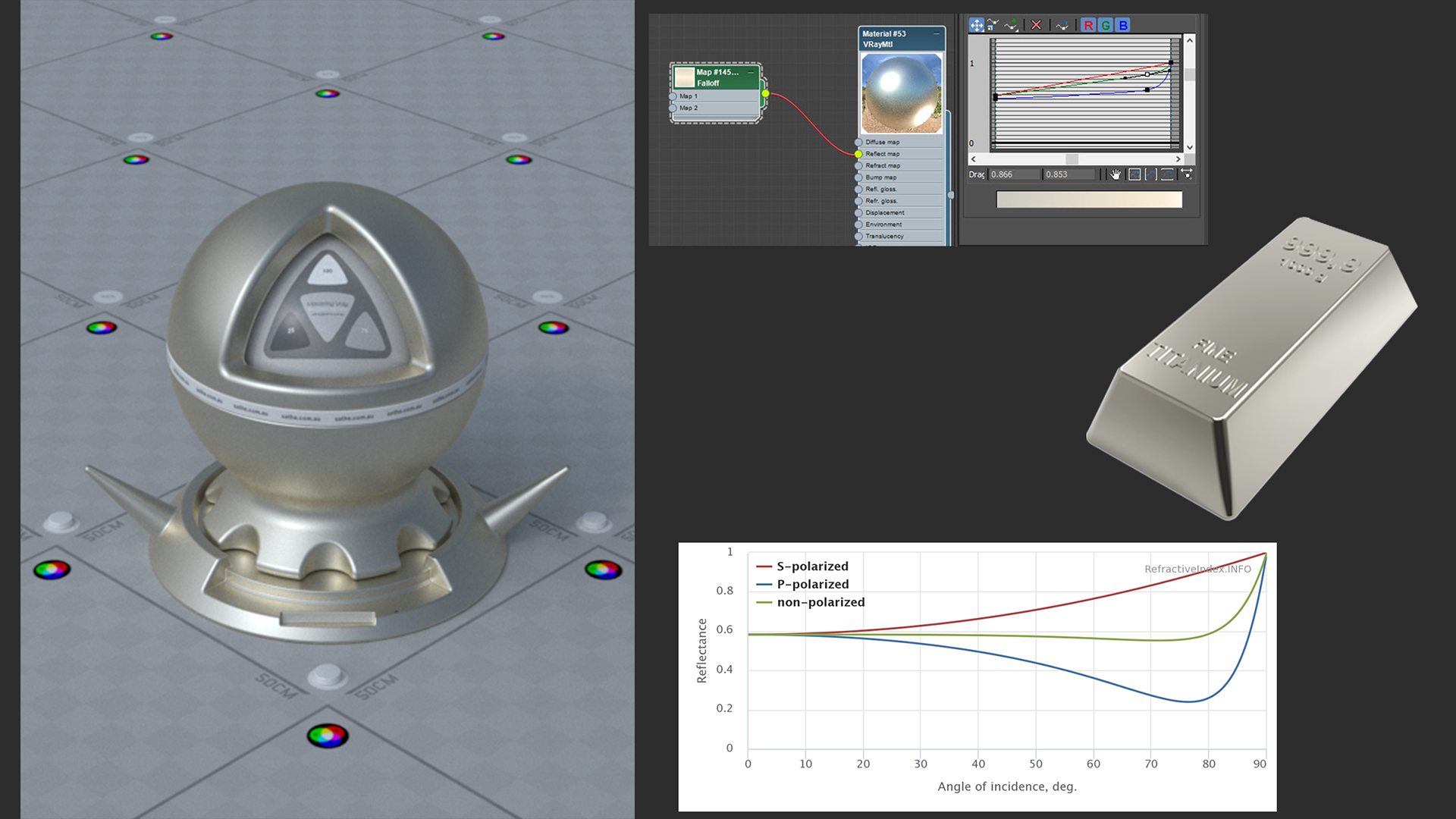The width and height of the screenshot is (1456, 819).
Task: Click the Zoom Horizontal Extents icon
Action: [1151, 174]
